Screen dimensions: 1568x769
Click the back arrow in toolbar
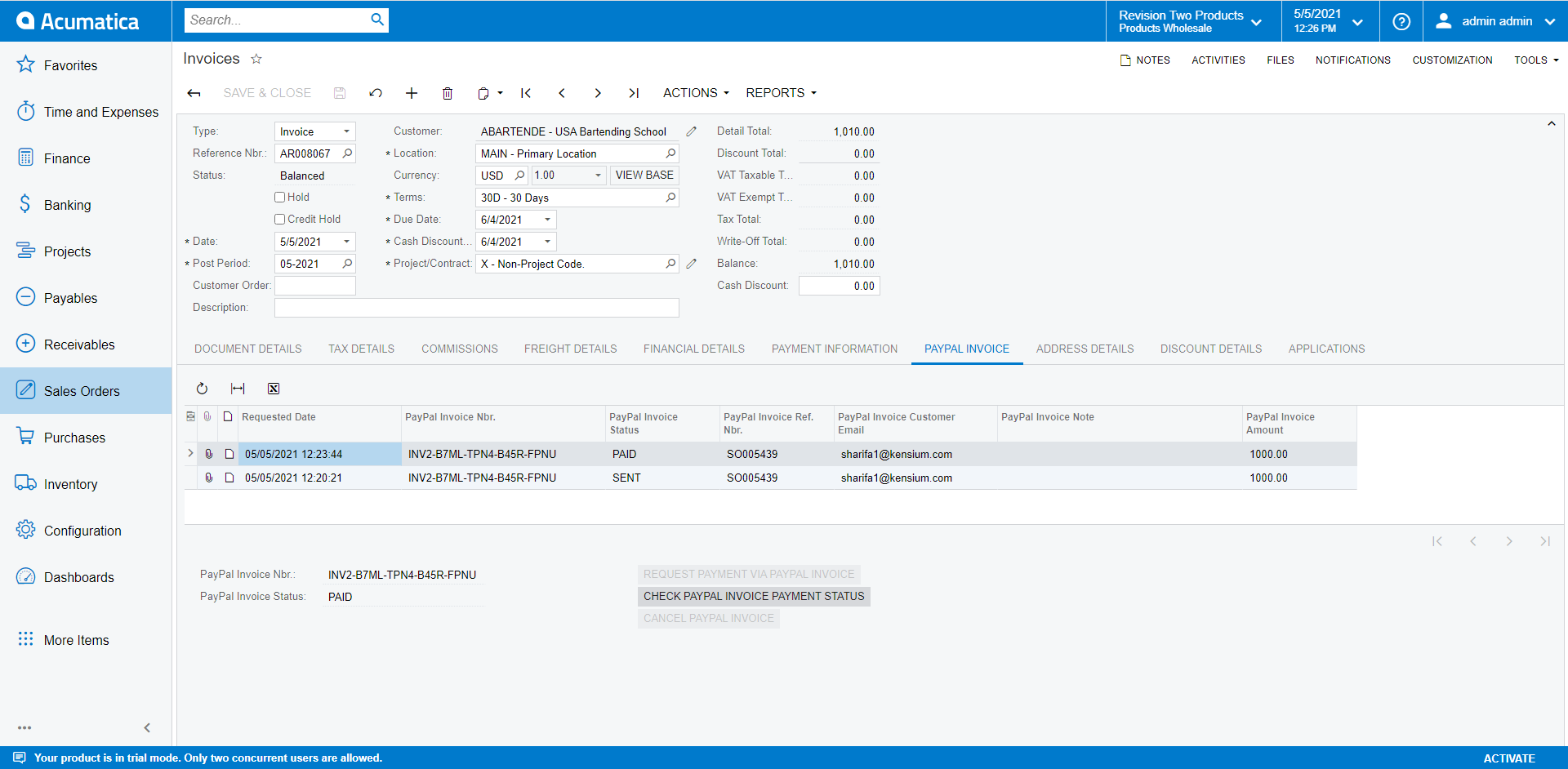[x=194, y=93]
